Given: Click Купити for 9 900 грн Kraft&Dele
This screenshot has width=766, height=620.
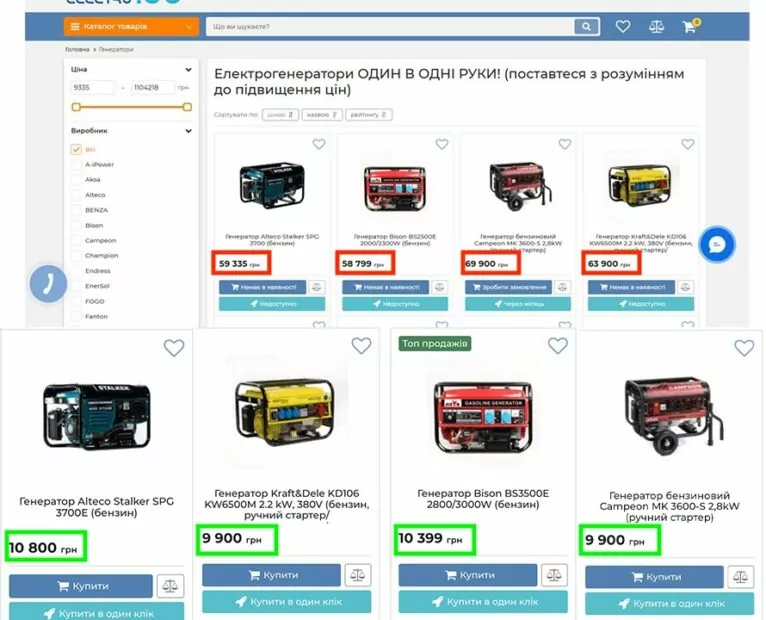Looking at the screenshot, I should [x=272, y=575].
